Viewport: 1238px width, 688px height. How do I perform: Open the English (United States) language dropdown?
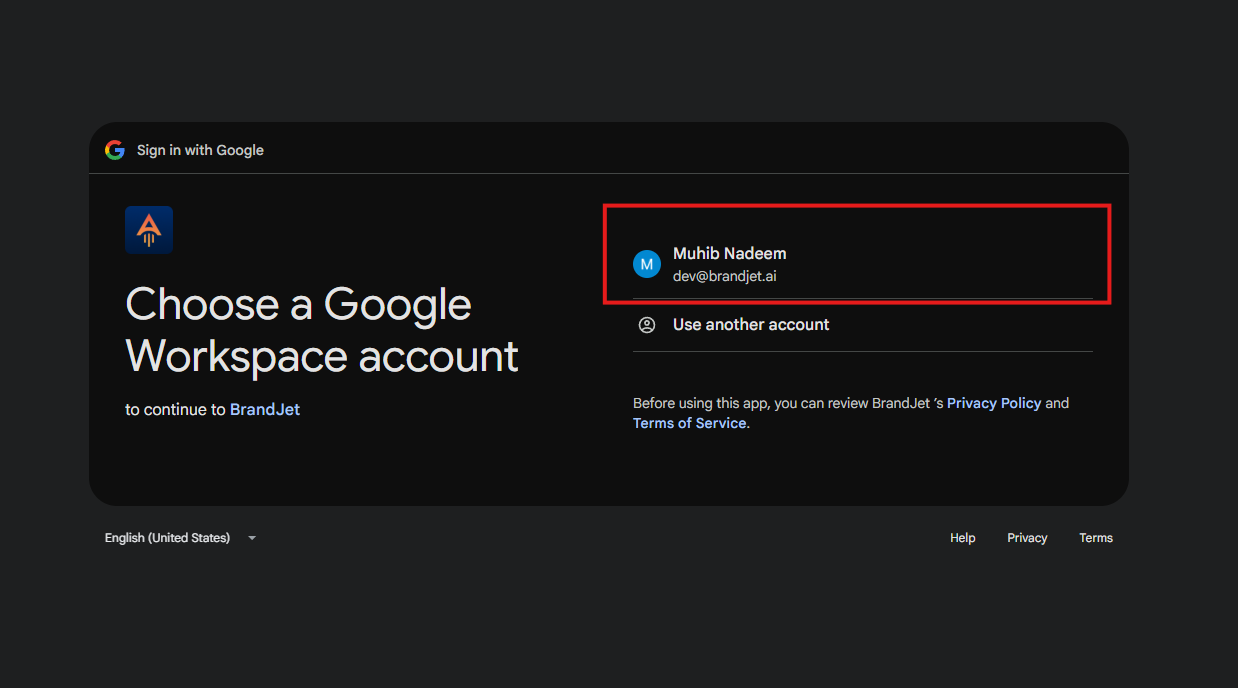[181, 538]
